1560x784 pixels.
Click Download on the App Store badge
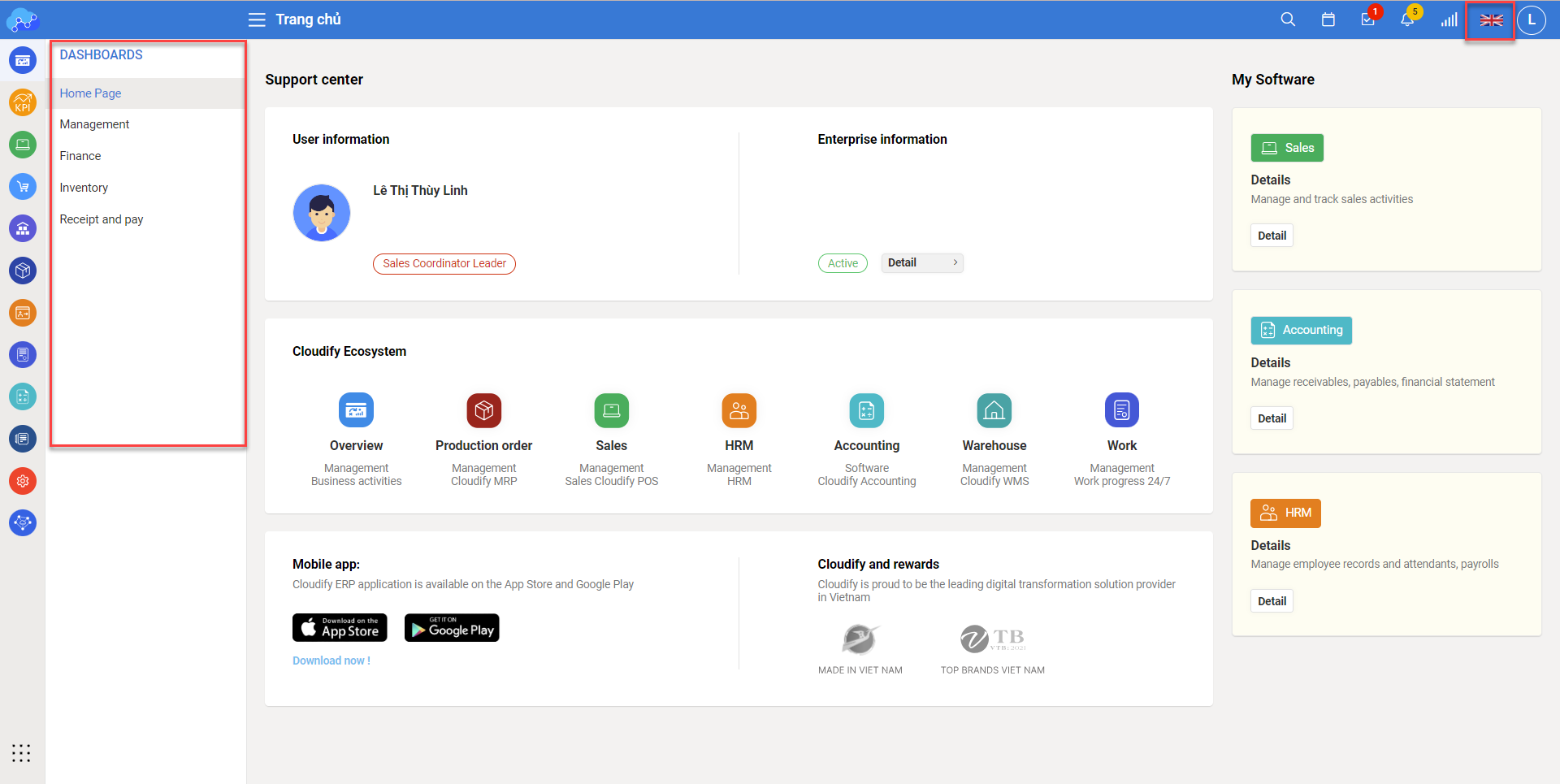pos(340,628)
